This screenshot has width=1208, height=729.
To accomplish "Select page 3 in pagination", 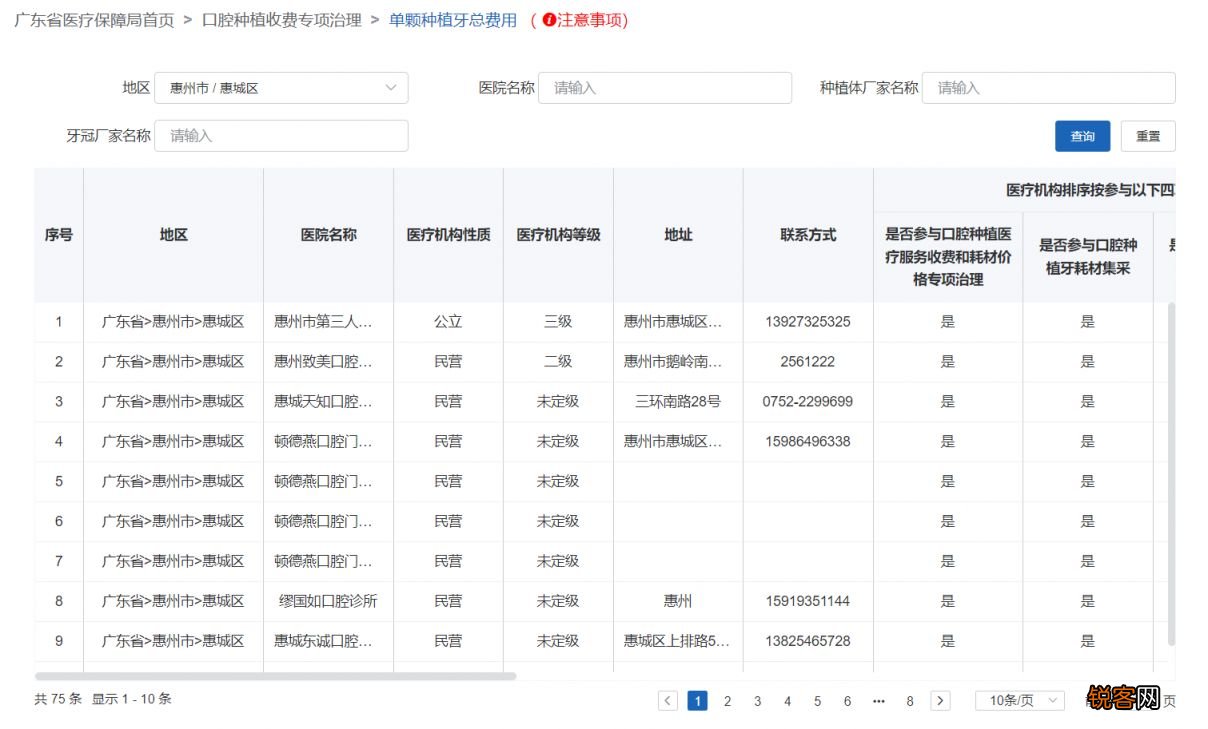I will (x=758, y=701).
